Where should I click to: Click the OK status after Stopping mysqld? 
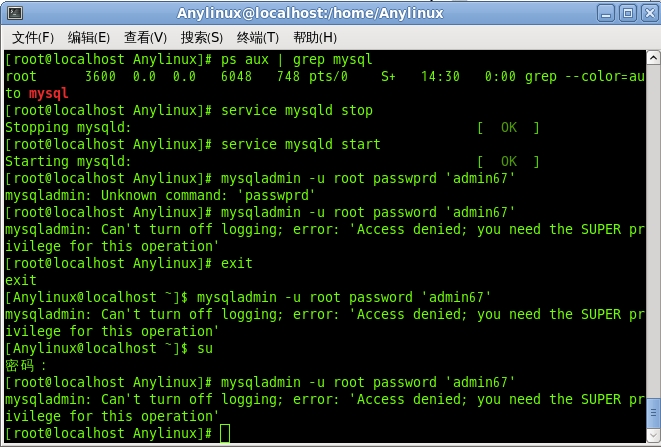point(509,127)
